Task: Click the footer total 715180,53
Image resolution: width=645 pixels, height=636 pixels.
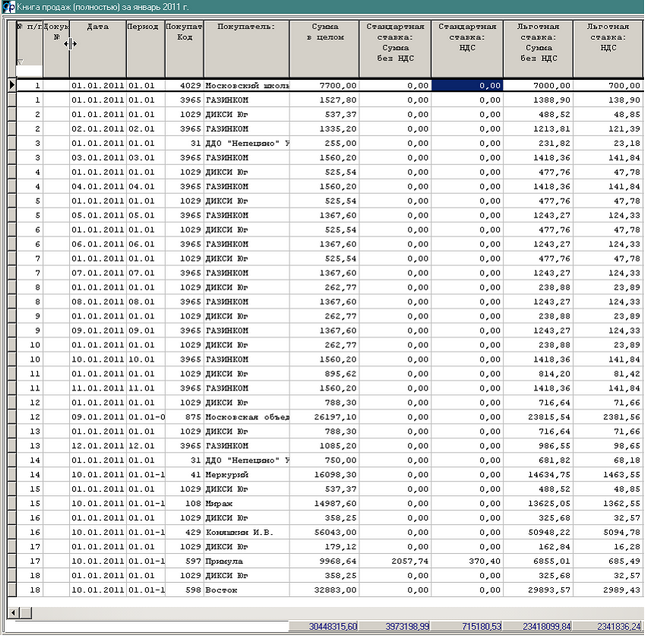Action: pos(467,626)
